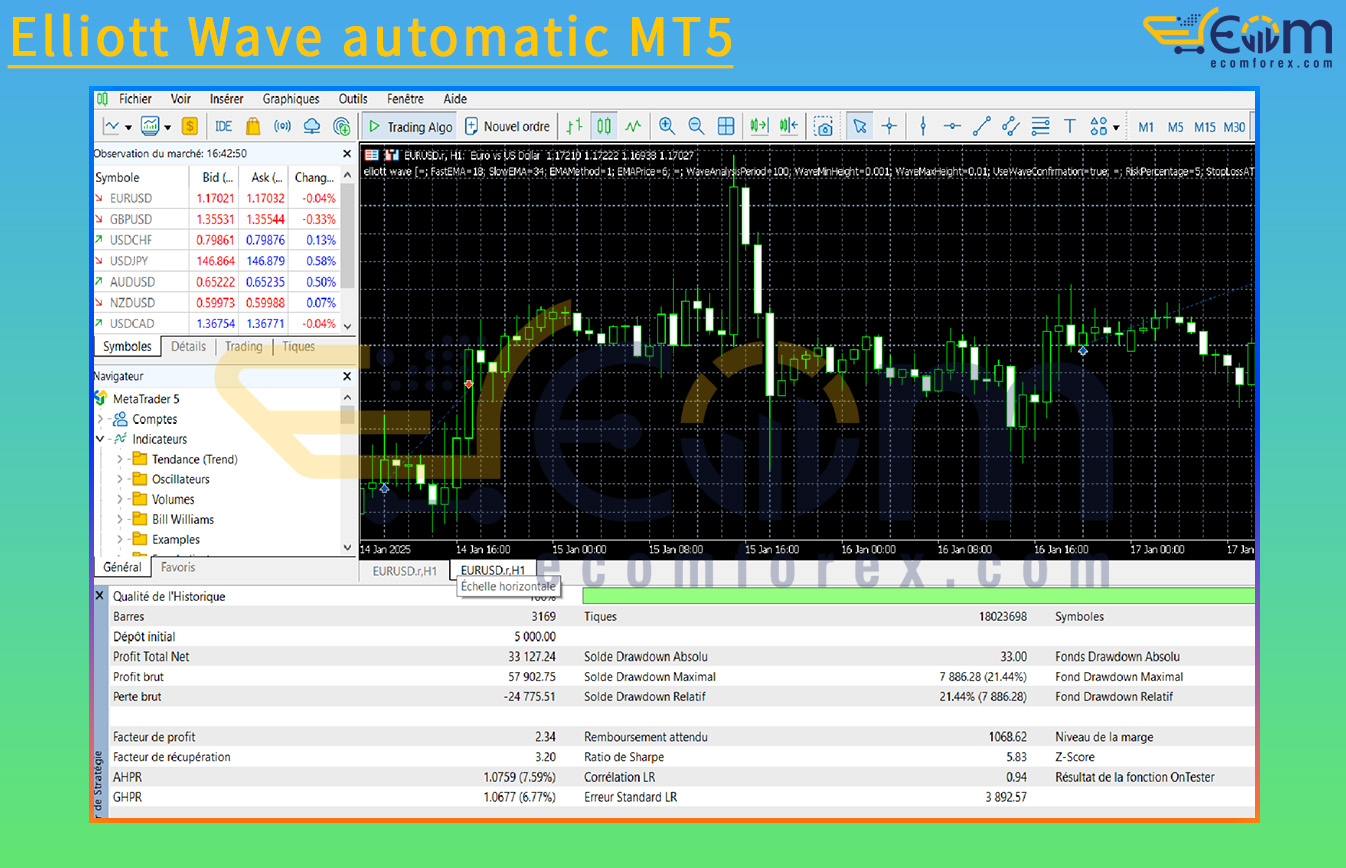
Task: Open the Strategy Tester chart icon
Action: point(150,127)
